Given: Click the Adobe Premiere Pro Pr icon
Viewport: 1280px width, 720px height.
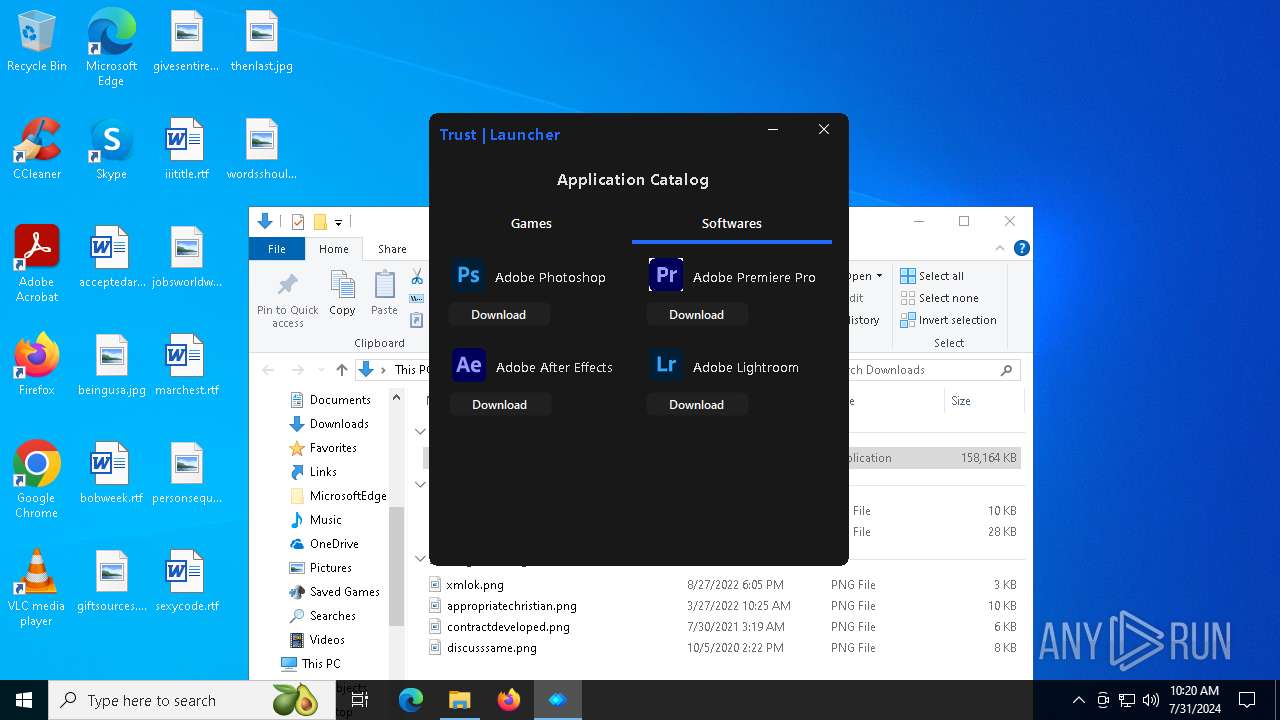Looking at the screenshot, I should point(666,275).
